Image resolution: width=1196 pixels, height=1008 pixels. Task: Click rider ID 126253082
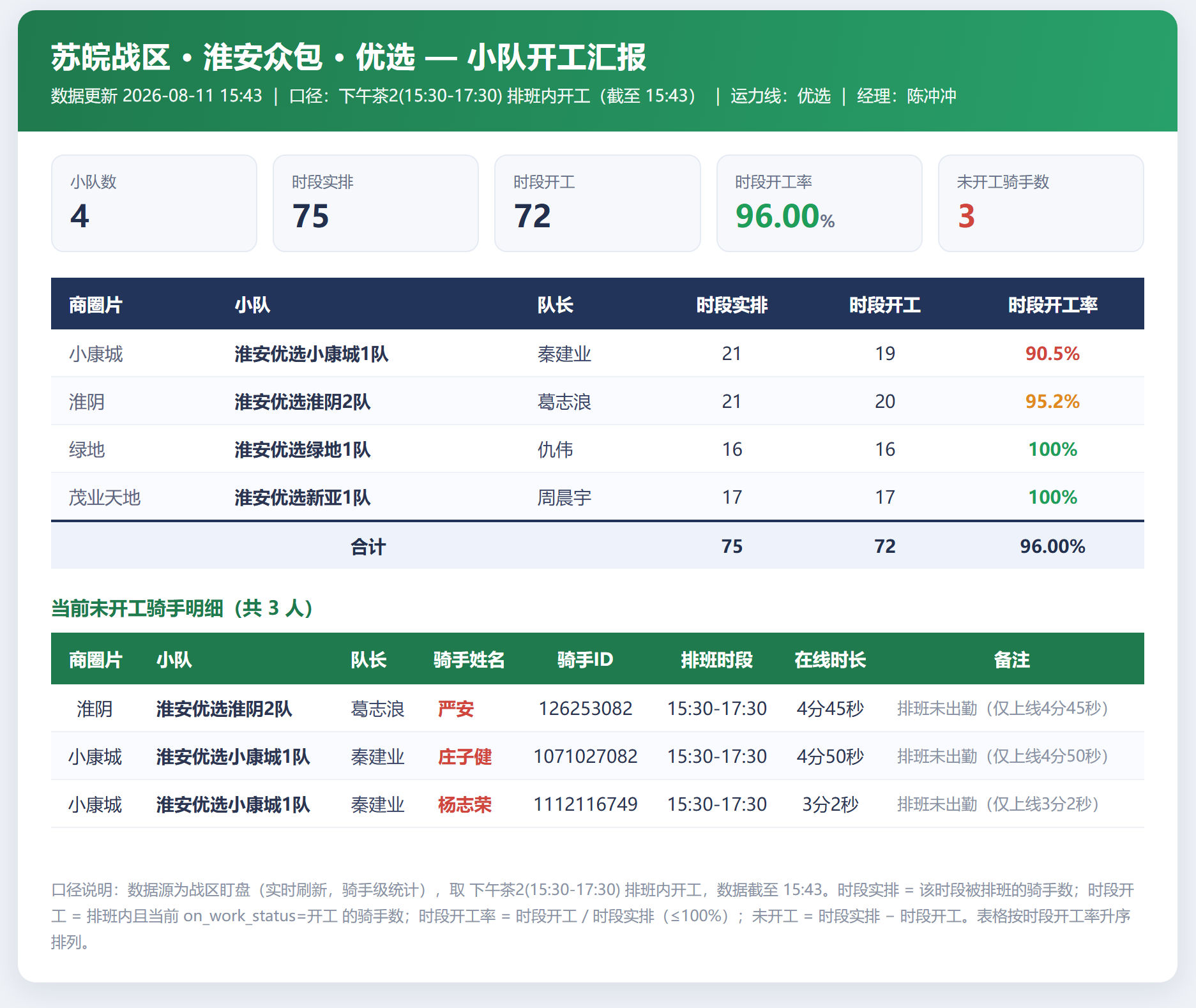pos(585,709)
